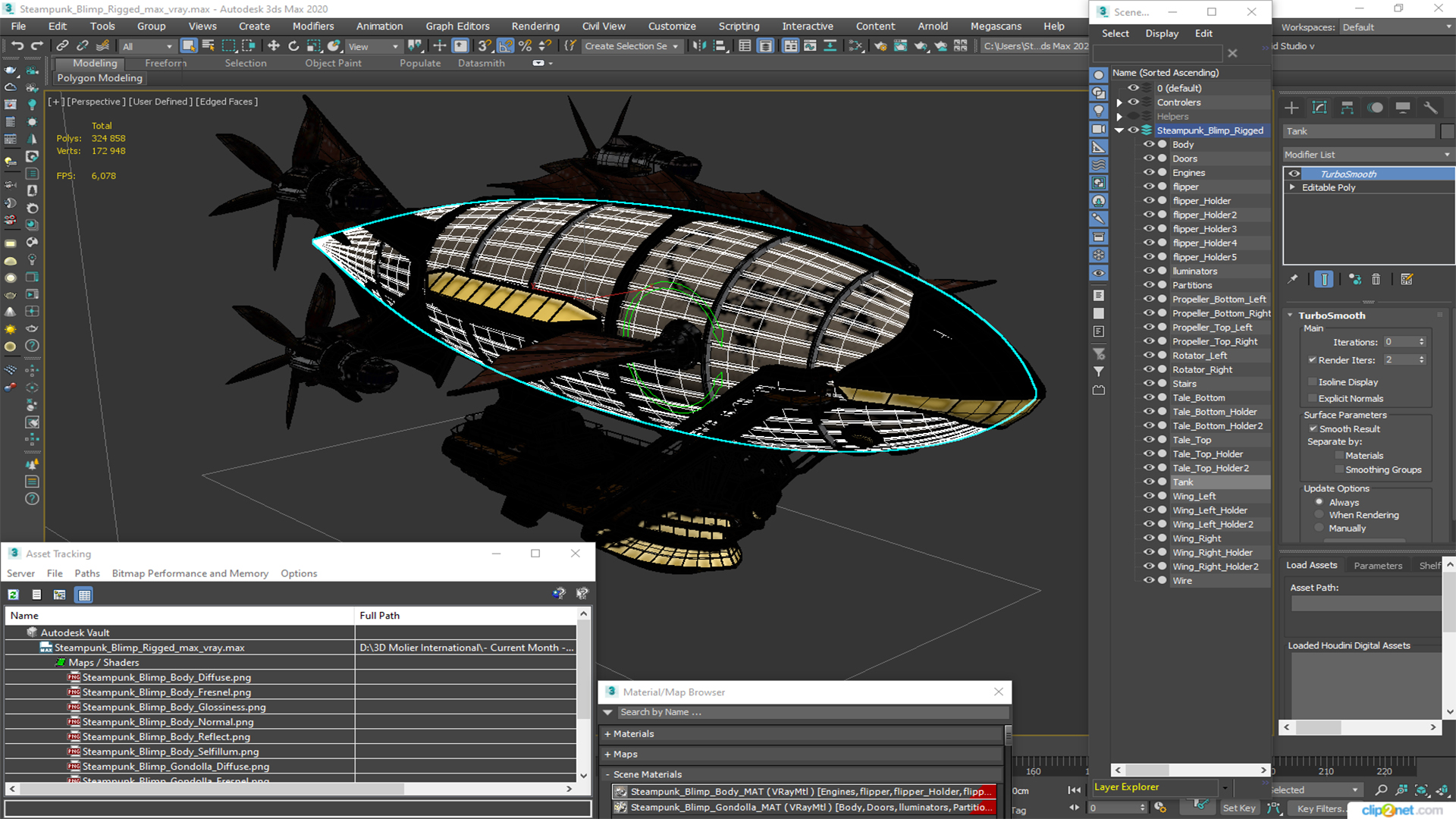This screenshot has width=1456, height=819.
Task: Open Select by Name tool
Action: tap(208, 46)
